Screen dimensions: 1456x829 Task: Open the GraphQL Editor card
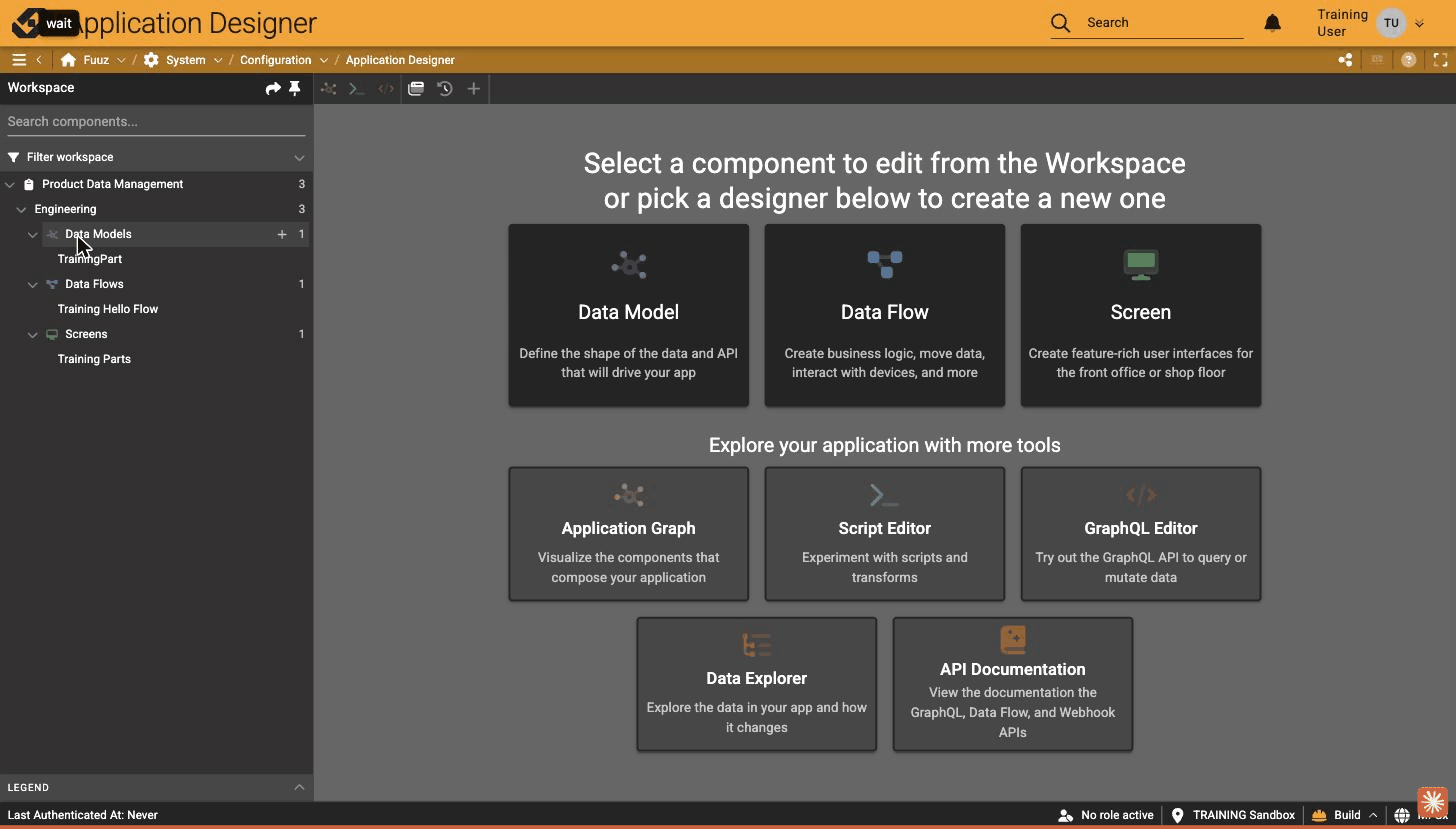coord(1141,534)
